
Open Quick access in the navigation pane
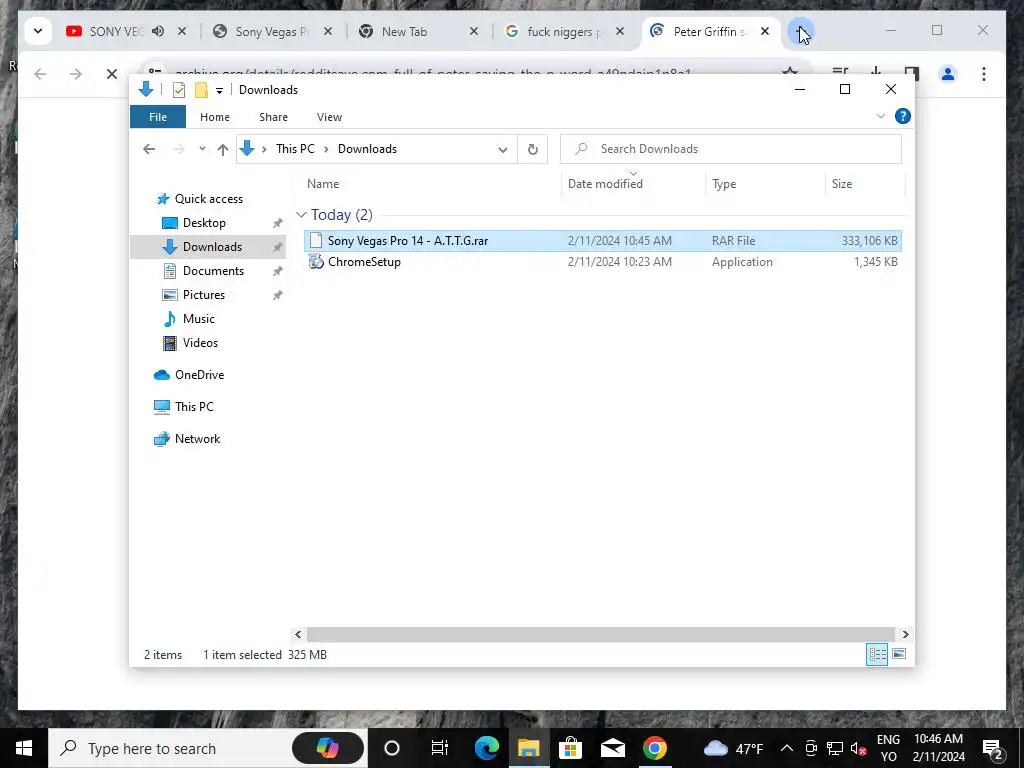coord(208,199)
